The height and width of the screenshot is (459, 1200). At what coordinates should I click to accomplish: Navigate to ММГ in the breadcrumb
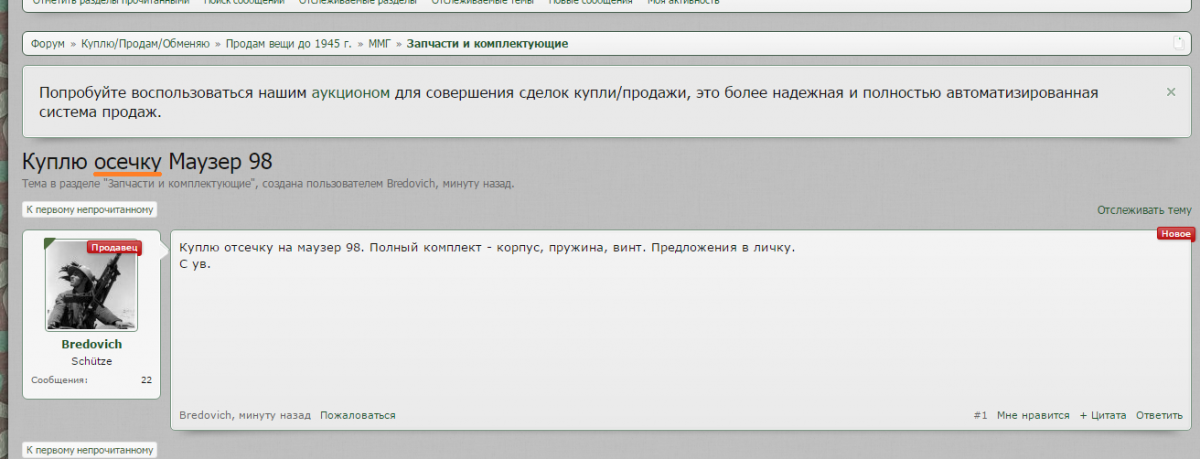click(x=379, y=44)
